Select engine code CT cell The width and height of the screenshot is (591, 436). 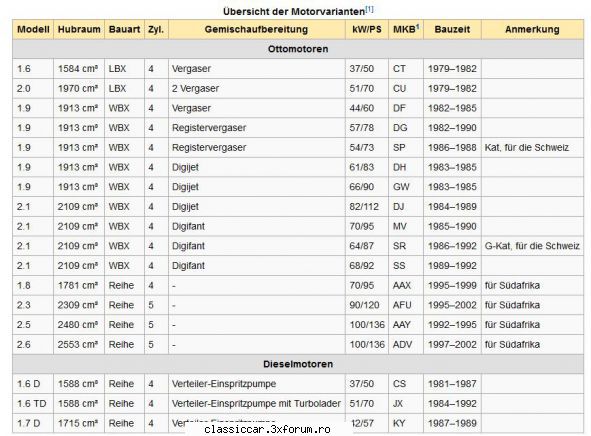(406, 69)
